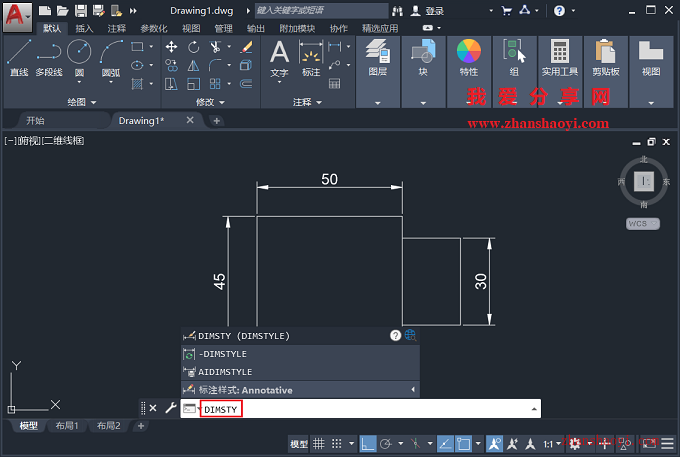Open the WCS coordinate system dropdown
680x457 pixels.
click(x=643, y=224)
